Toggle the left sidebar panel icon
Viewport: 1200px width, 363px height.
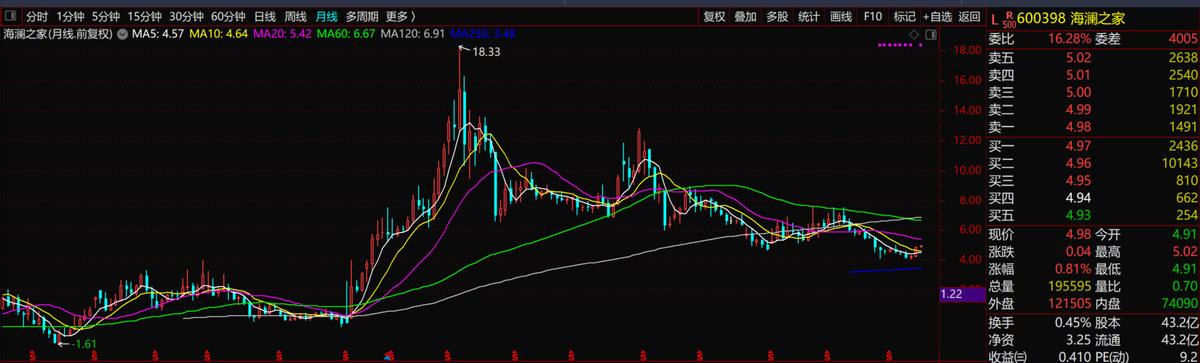(x=11, y=16)
